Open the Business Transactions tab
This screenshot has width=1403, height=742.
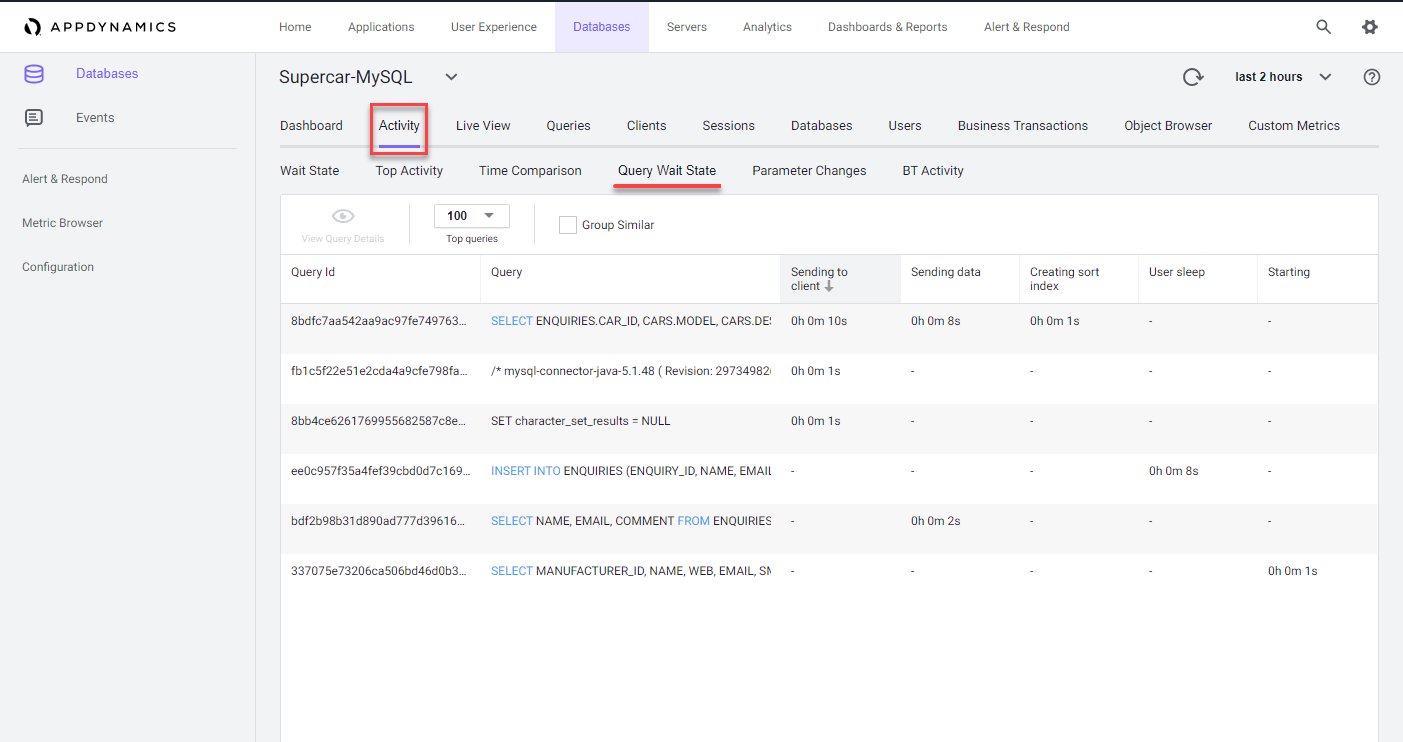click(x=1023, y=126)
